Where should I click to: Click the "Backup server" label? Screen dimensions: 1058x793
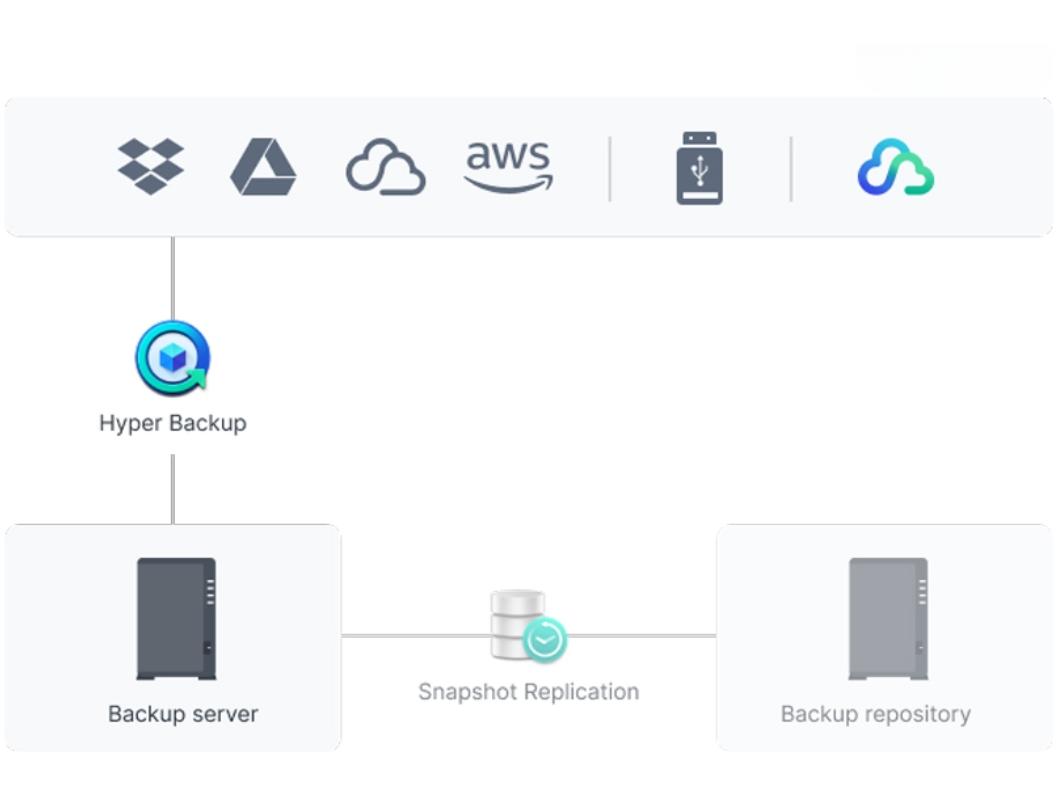(x=183, y=714)
